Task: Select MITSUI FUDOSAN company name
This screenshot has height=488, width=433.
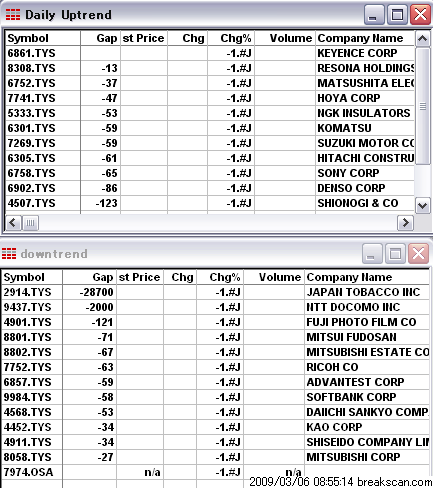Action: pyautogui.click(x=352, y=337)
